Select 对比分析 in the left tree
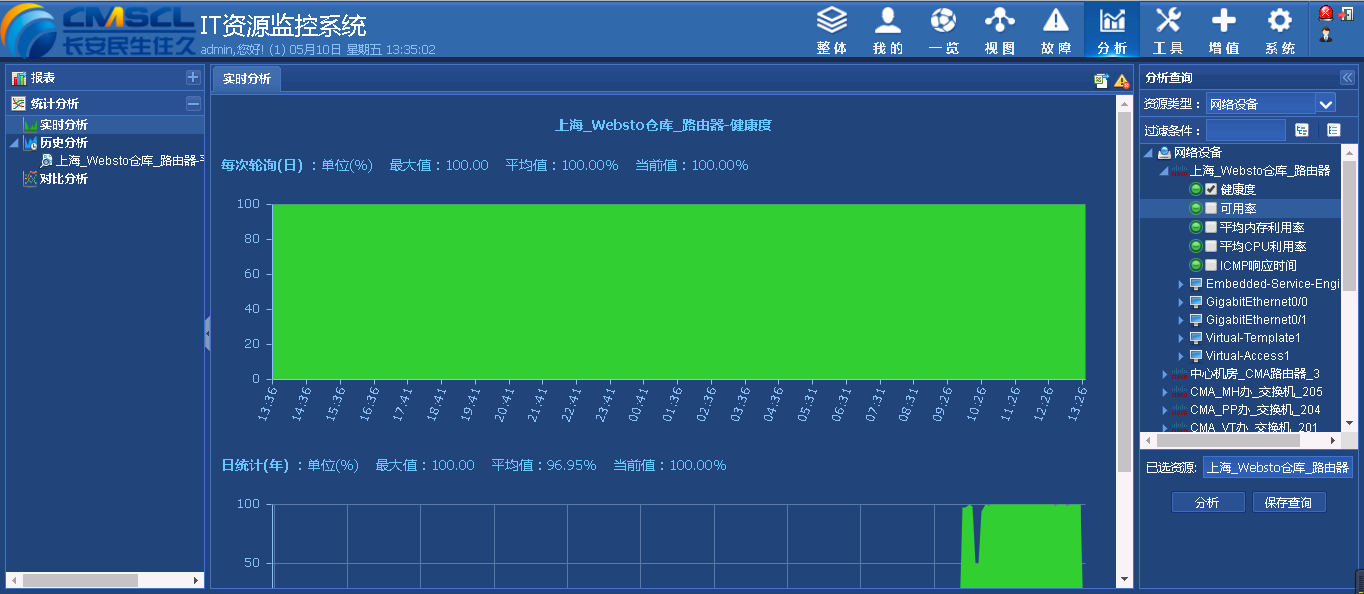The width and height of the screenshot is (1364, 594). coord(64,179)
